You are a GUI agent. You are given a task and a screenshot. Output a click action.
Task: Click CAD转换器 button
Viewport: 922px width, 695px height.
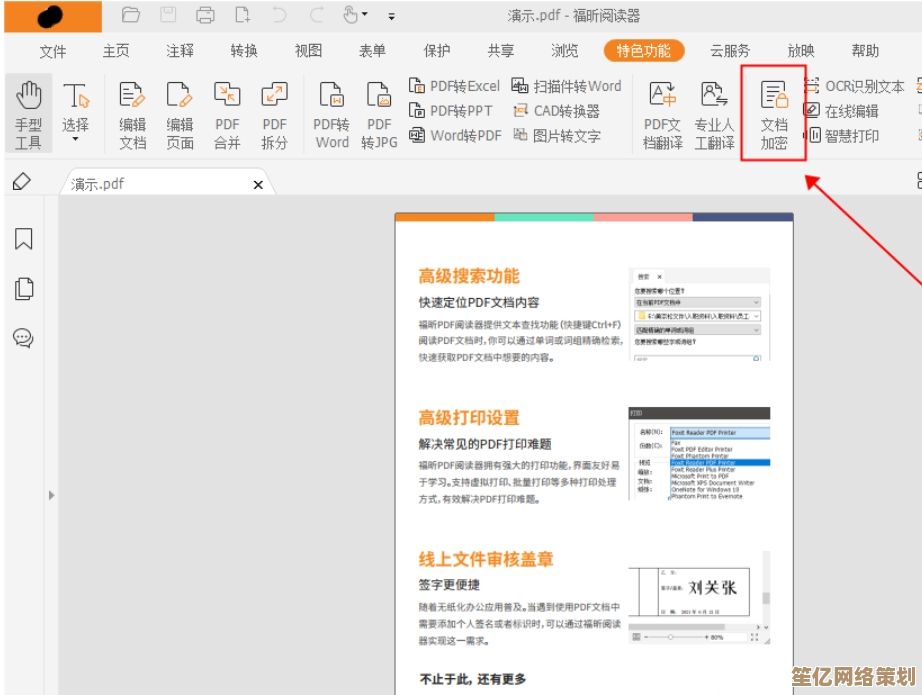click(556, 111)
